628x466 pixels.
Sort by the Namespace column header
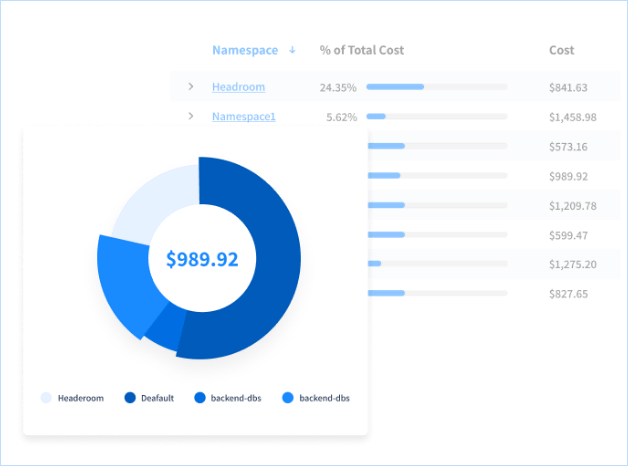pyautogui.click(x=245, y=51)
